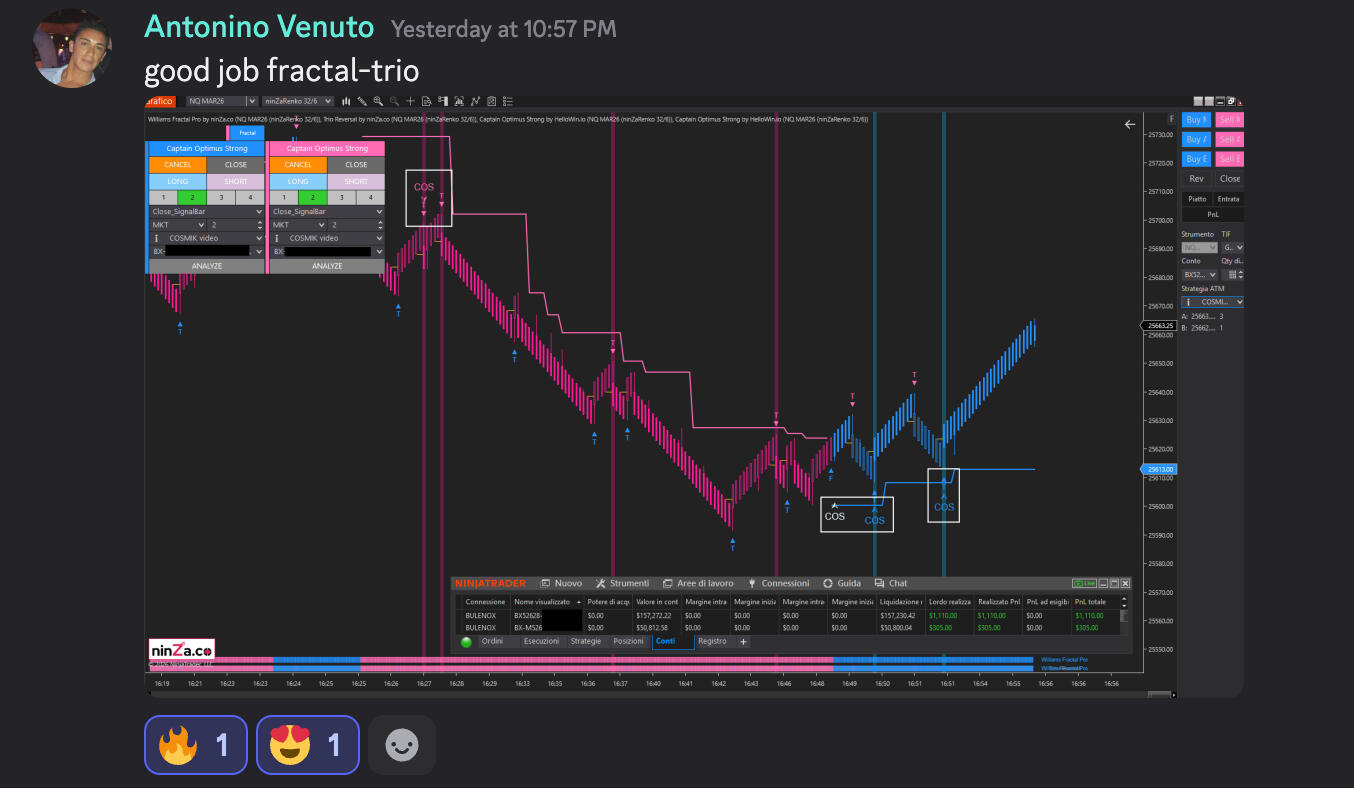Expand the NQ MAR26 instrument dropdown
Viewport: 1354px width, 788px height.
pyautogui.click(x=252, y=101)
